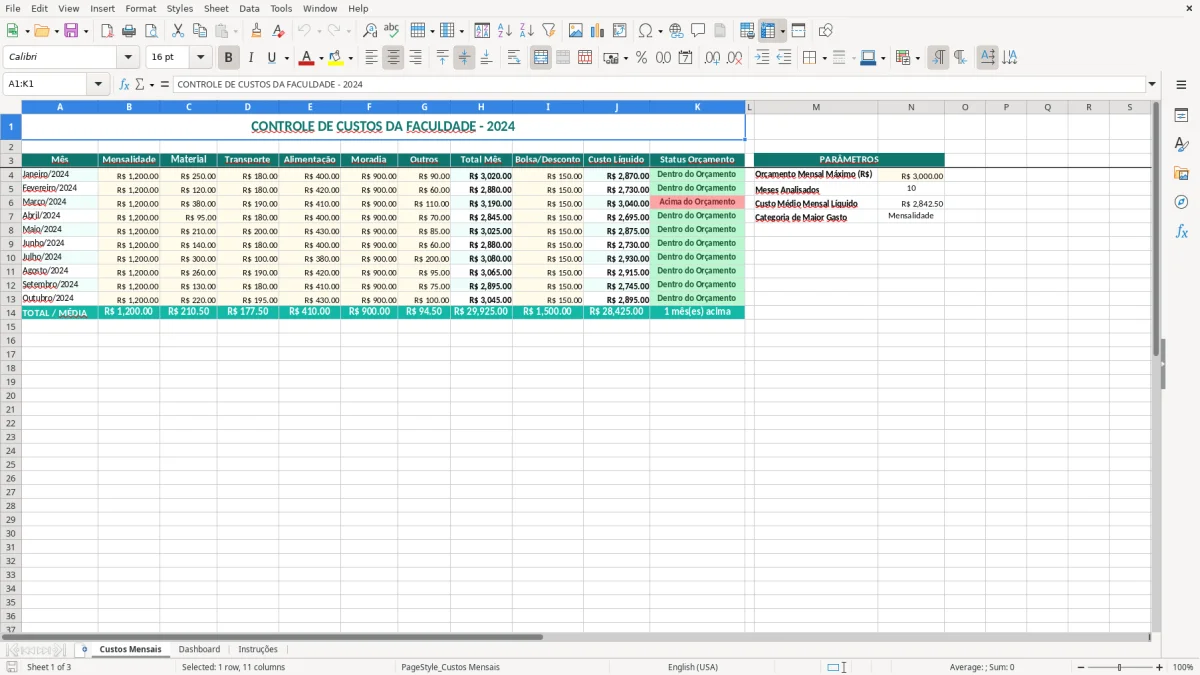Open sidebar Gallery panel
The width and height of the screenshot is (1200, 675).
[x=1181, y=173]
